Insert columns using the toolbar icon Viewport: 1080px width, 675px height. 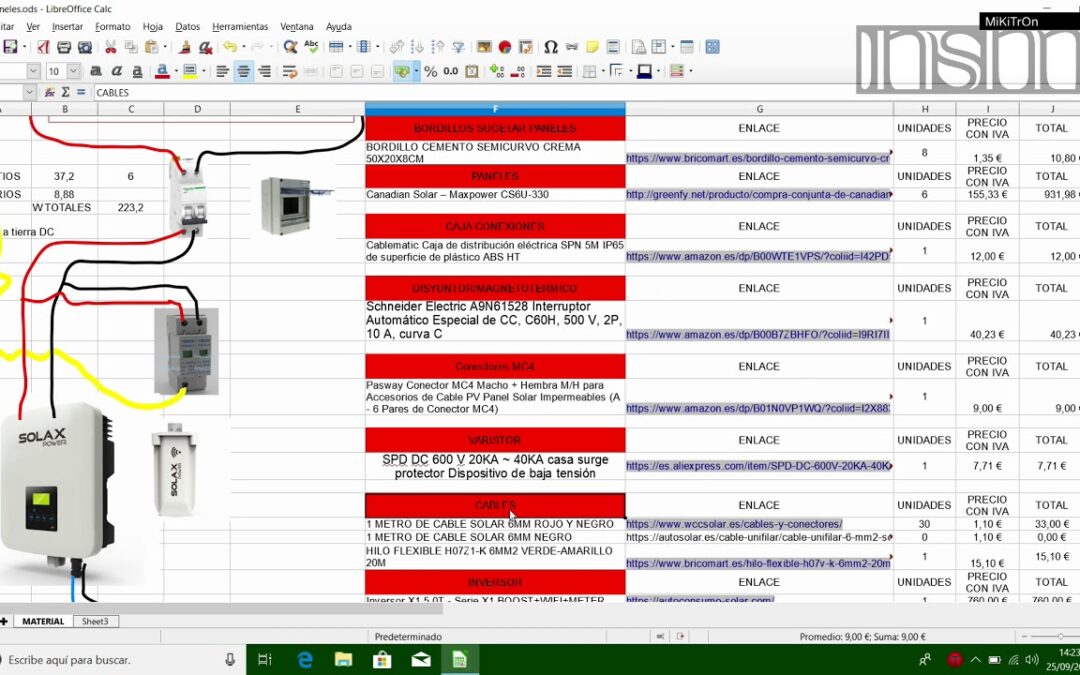click(362, 47)
